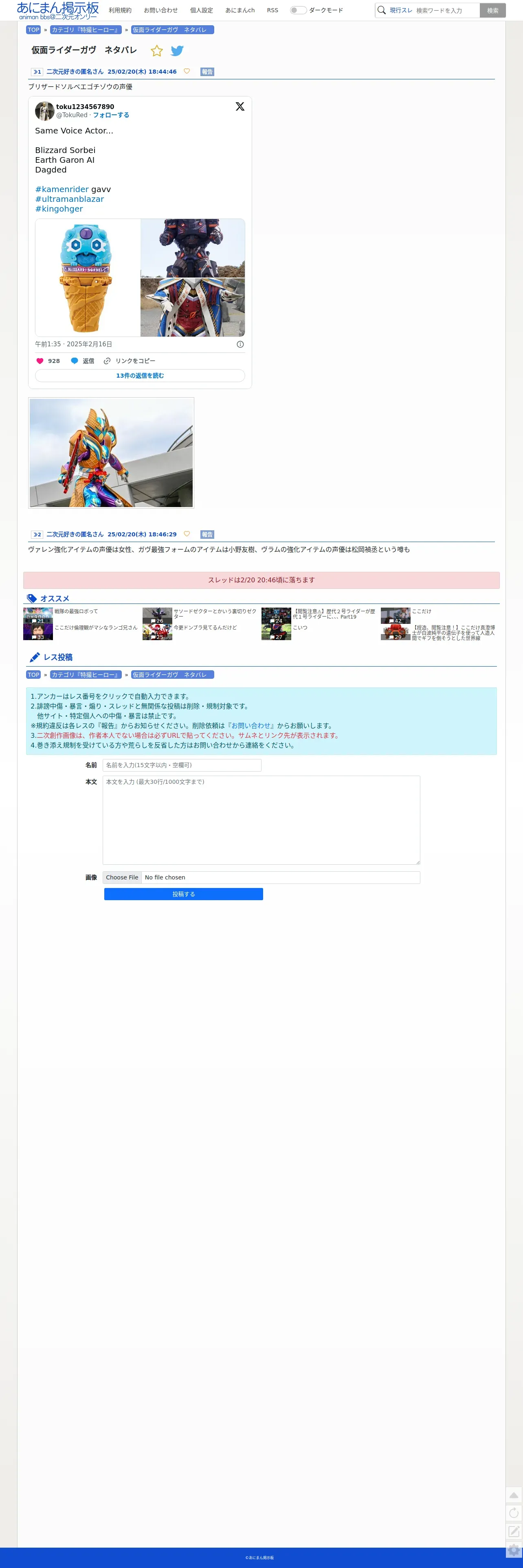Open 利用規約 in header menu
This screenshot has width=523, height=1568.
coord(120,10)
